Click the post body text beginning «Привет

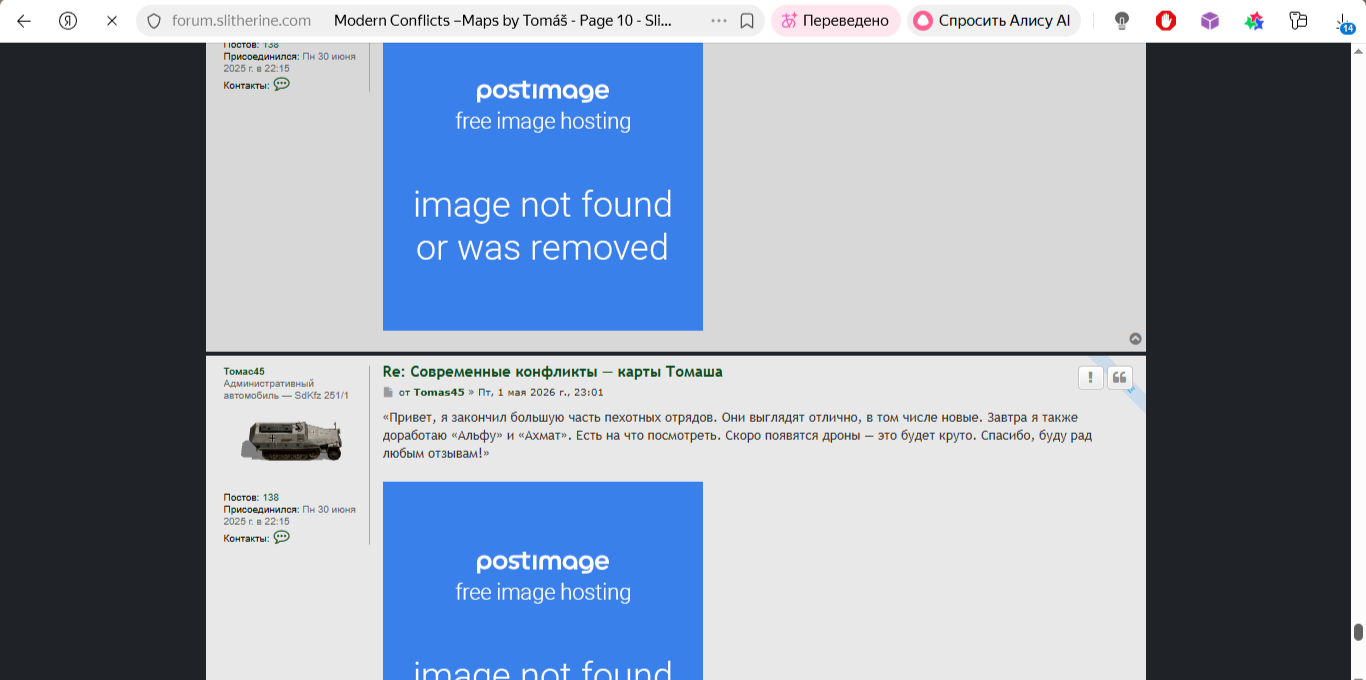pyautogui.click(x=737, y=435)
